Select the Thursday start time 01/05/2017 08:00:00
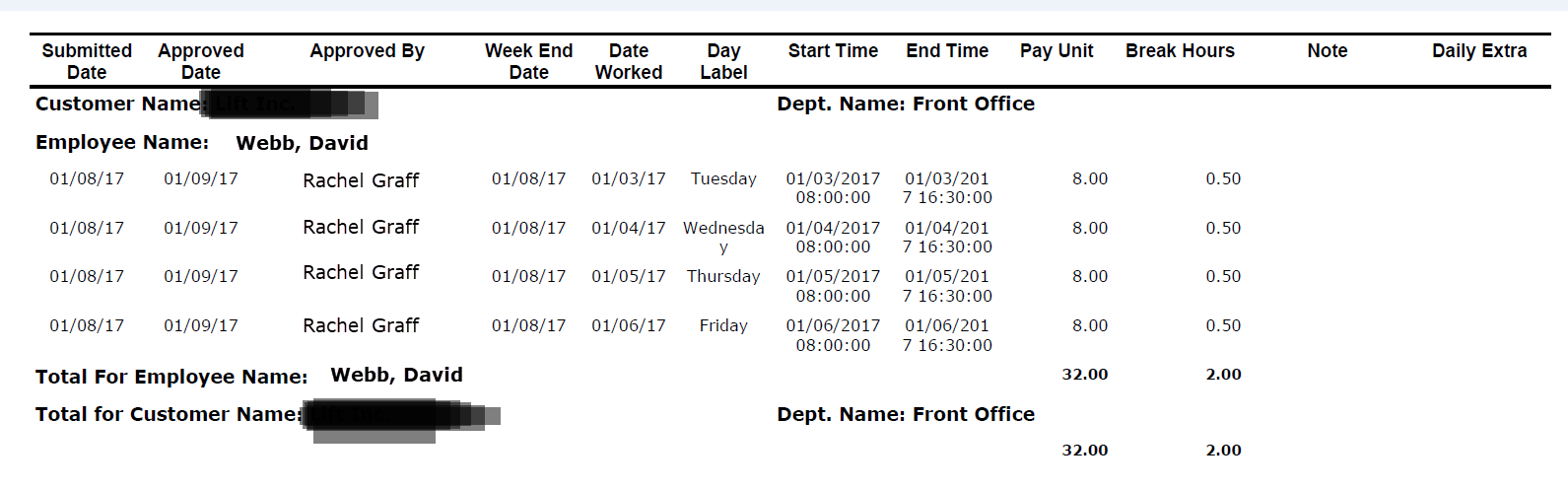 click(x=833, y=286)
